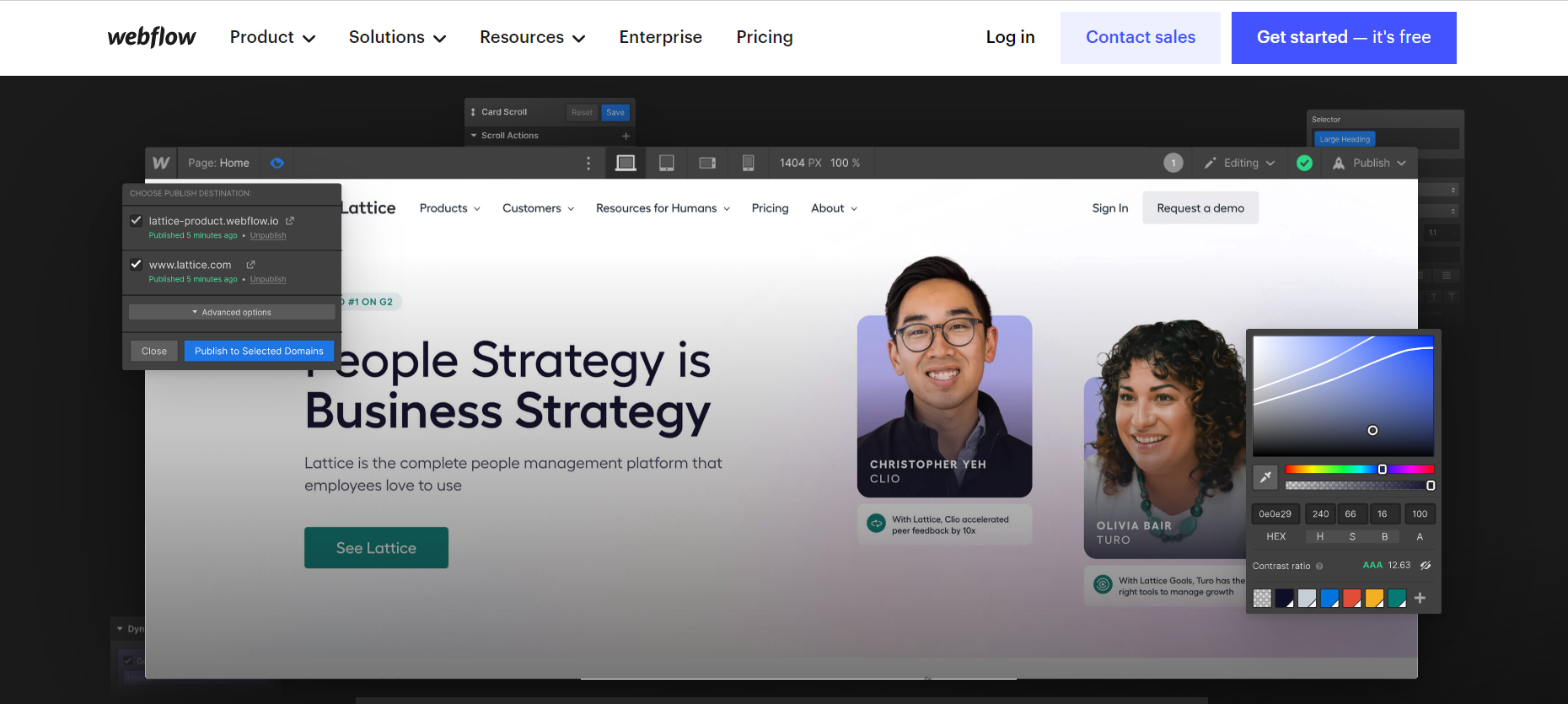Toggle contrast ratio visibility eye icon
Screen dimensions: 1568x704
[x=1426, y=566]
